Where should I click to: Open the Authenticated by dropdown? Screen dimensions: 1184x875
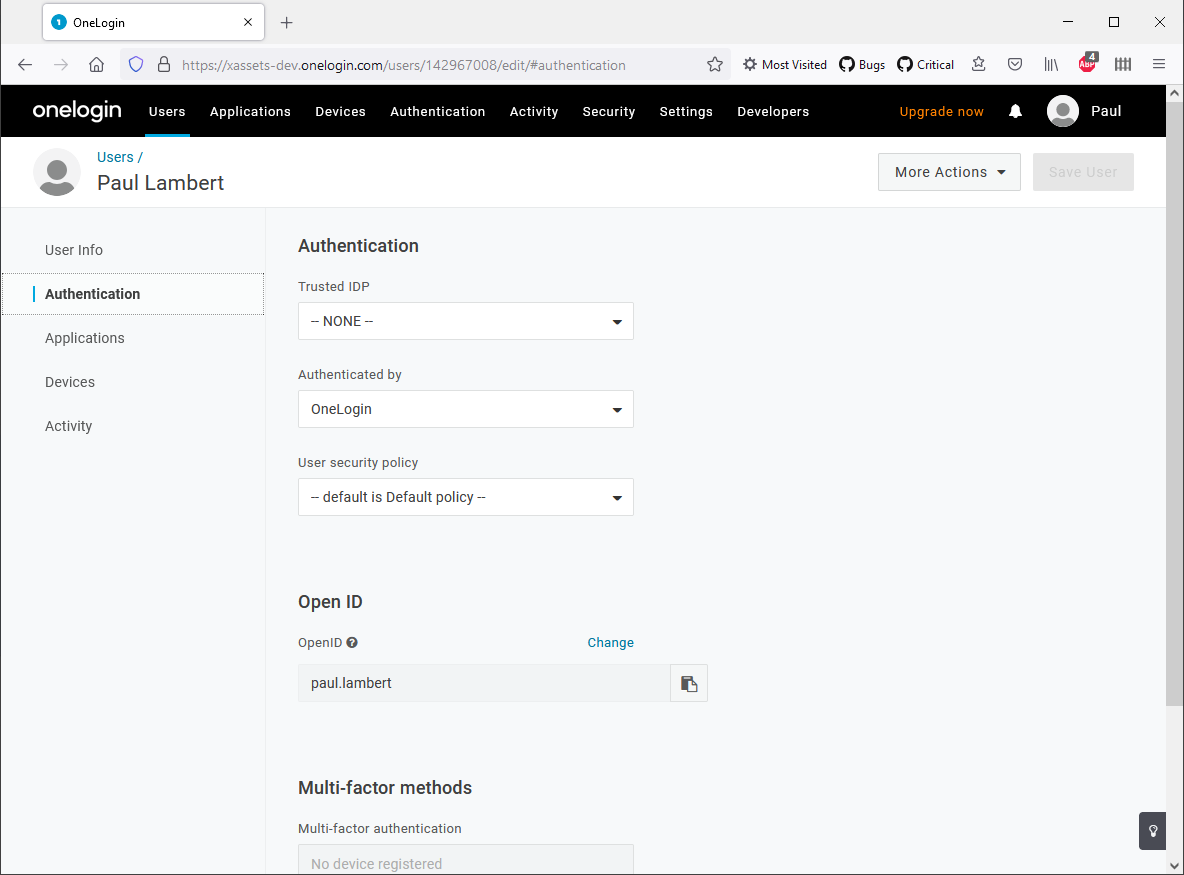click(465, 409)
